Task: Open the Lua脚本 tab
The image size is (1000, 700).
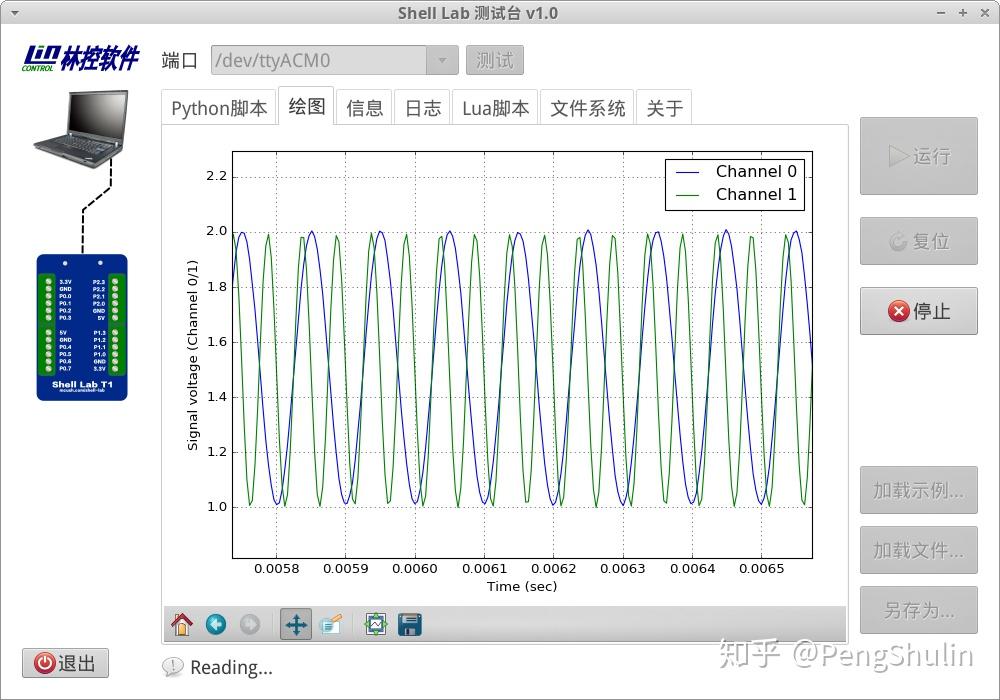Action: coord(495,107)
